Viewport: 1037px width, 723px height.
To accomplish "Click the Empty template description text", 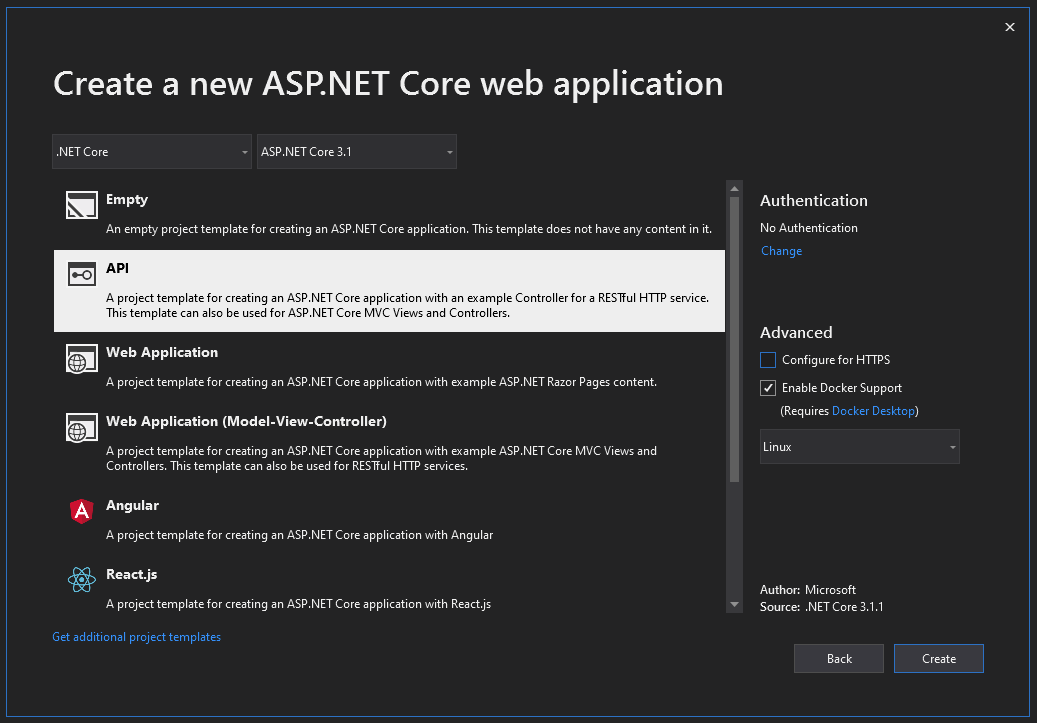I will pos(409,229).
